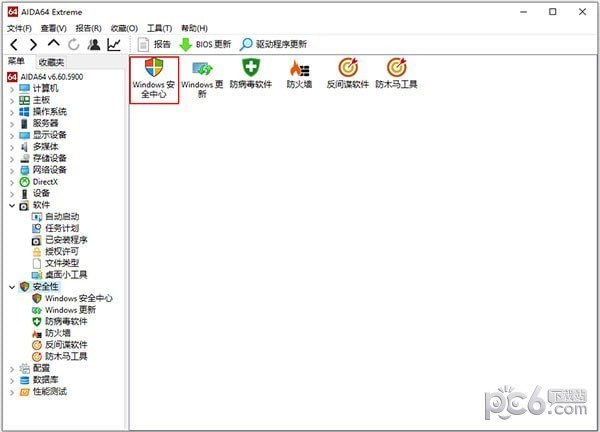Select 主板 in the tree
This screenshot has height=432, width=600.
pyautogui.click(x=34, y=100)
